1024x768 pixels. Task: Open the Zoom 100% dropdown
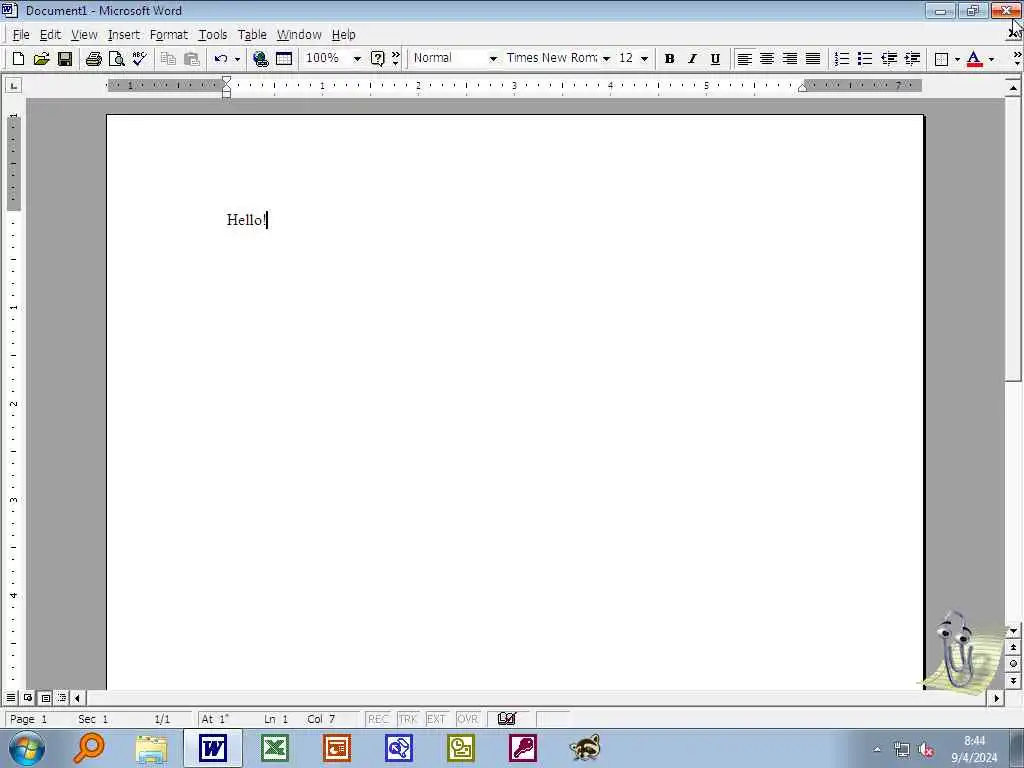click(357, 59)
